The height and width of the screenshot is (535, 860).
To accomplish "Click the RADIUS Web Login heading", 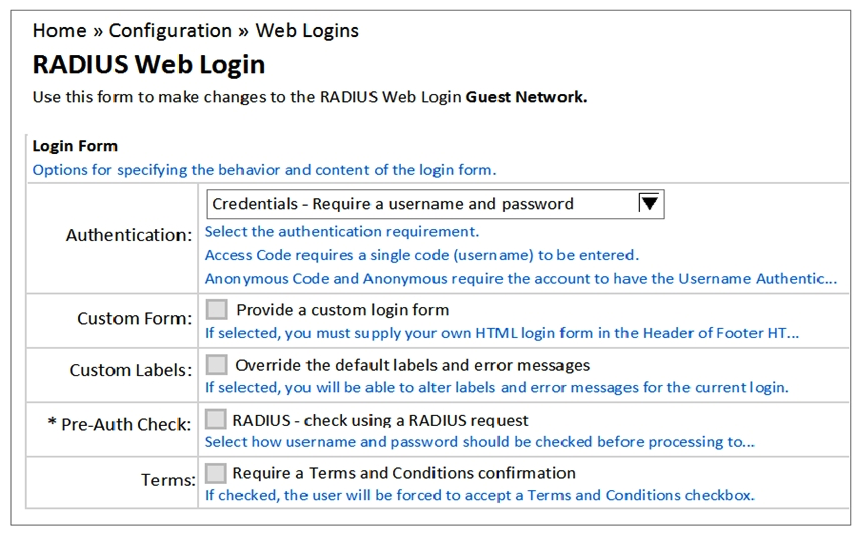I will pyautogui.click(x=149, y=65).
